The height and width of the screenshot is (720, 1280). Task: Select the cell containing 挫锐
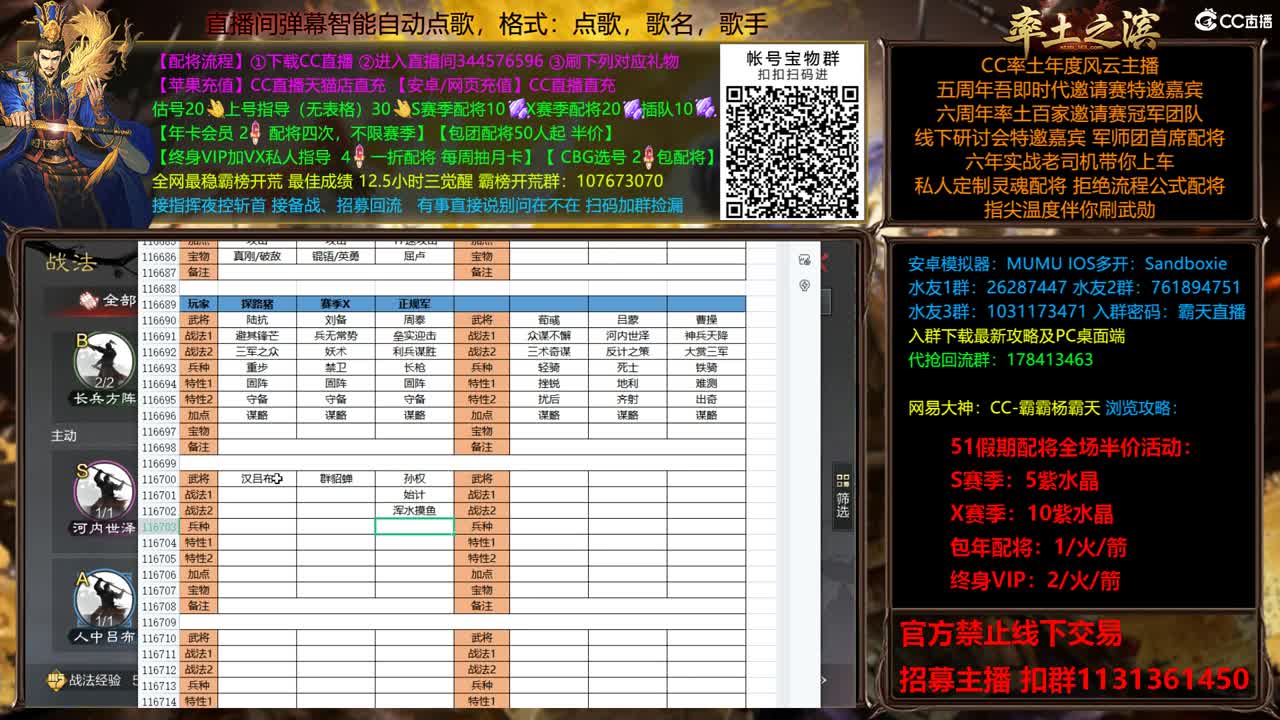point(549,383)
